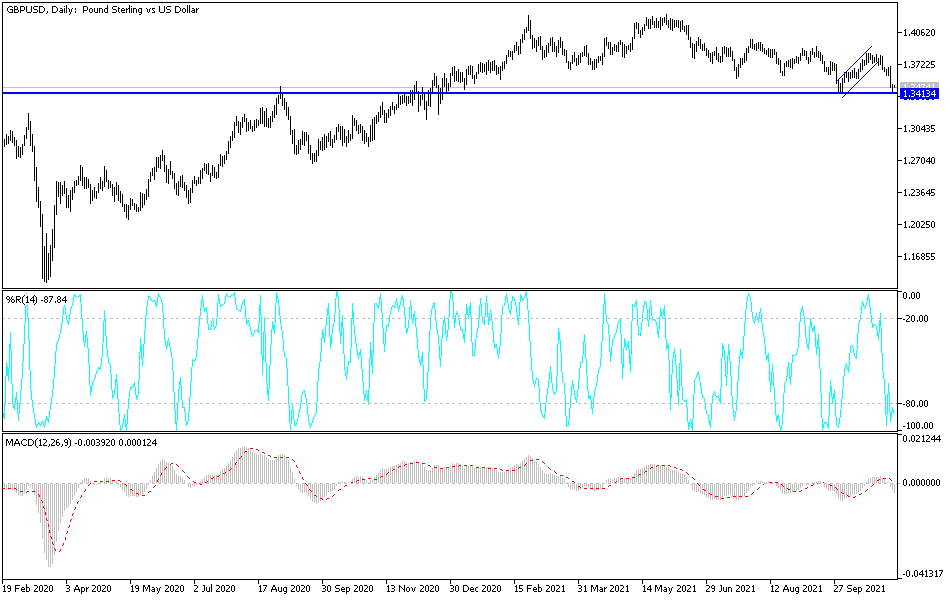Click the 1.4062 value on the price scale
Screen dimensions: 950x600
point(918,31)
